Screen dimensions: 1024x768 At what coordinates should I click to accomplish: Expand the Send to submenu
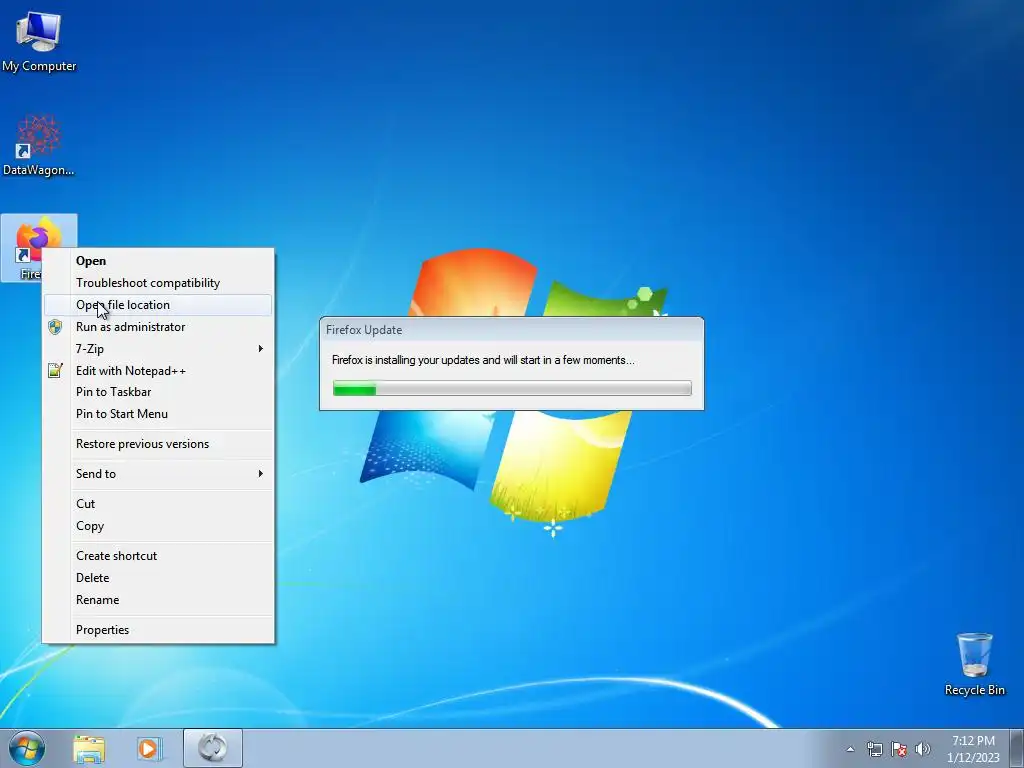(x=157, y=473)
